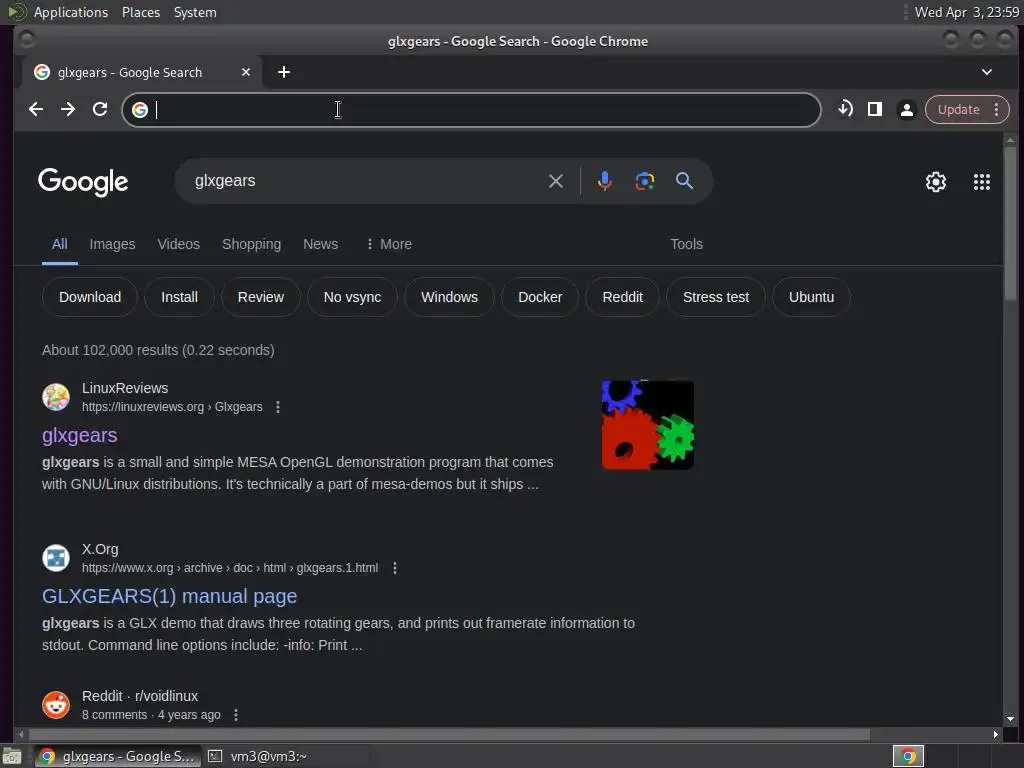
Task: Go forward using the browser forward arrow
Action: [68, 109]
